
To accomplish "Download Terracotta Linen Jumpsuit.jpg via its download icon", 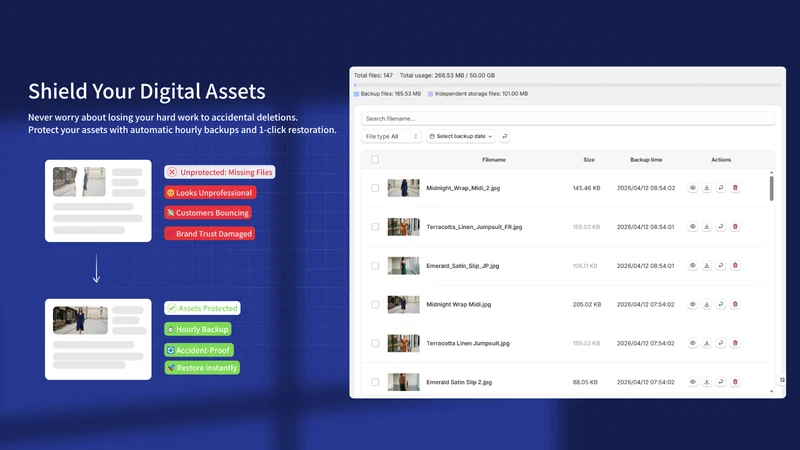I will coord(707,343).
